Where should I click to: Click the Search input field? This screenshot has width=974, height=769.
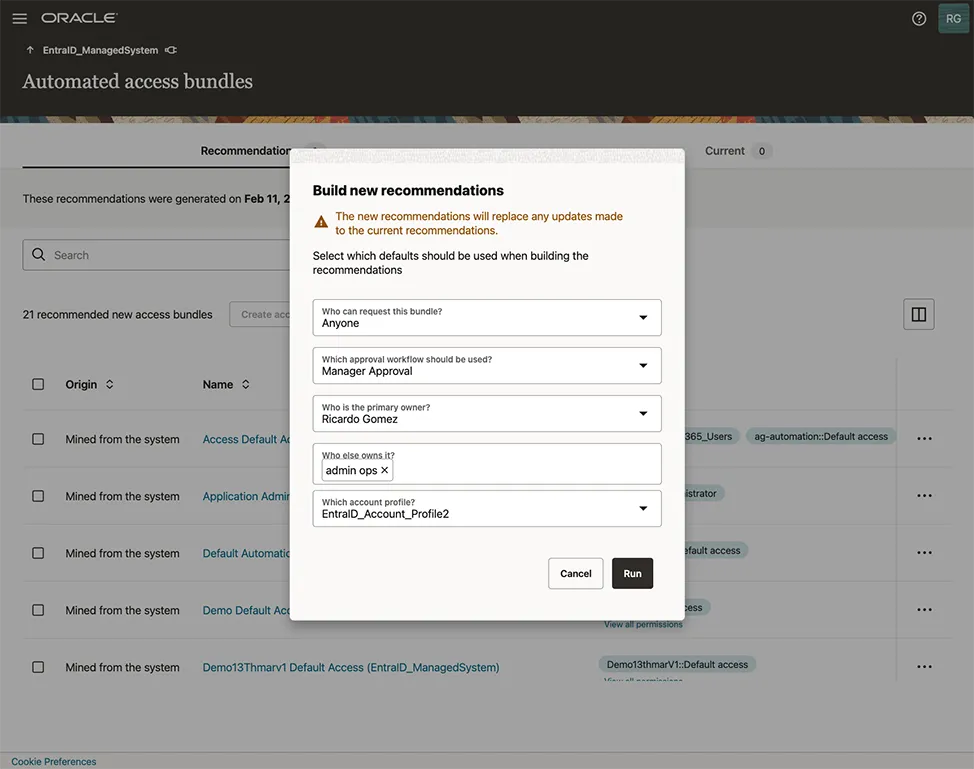(x=160, y=255)
